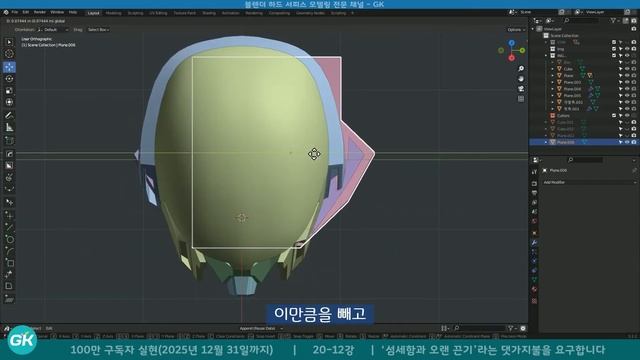Select the Extrude Region tool
This screenshot has width=640, height=360.
(x=9, y=154)
